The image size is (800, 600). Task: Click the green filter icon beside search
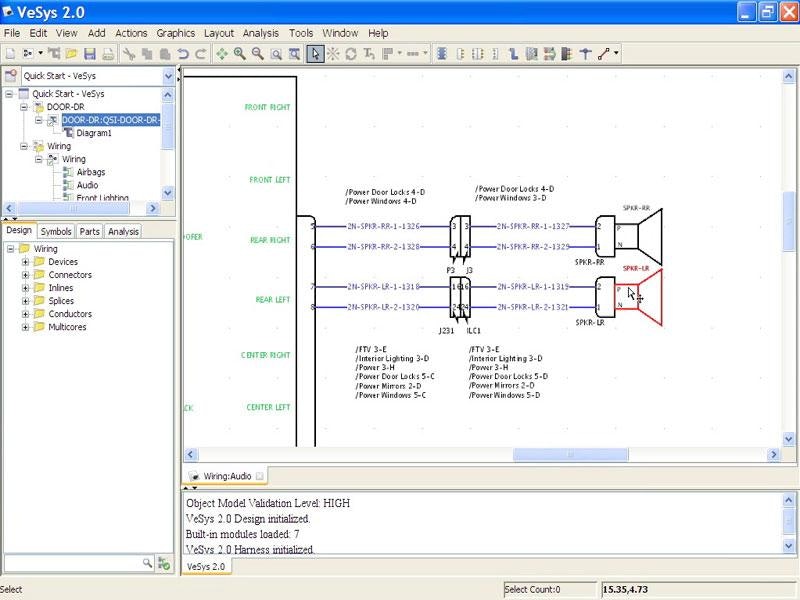click(164, 563)
